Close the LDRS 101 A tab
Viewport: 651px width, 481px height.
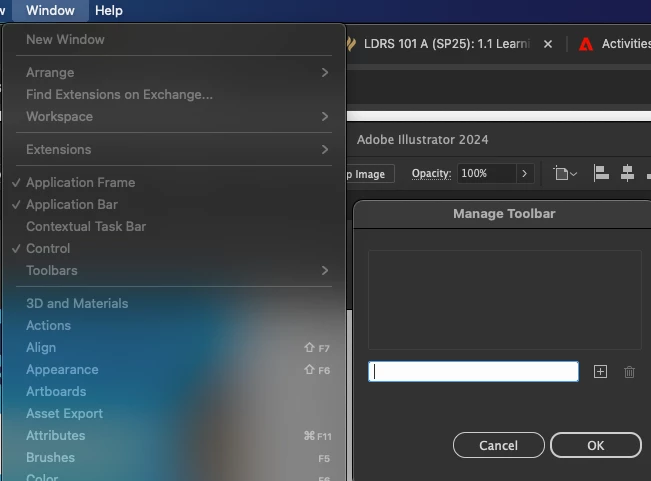[x=548, y=44]
